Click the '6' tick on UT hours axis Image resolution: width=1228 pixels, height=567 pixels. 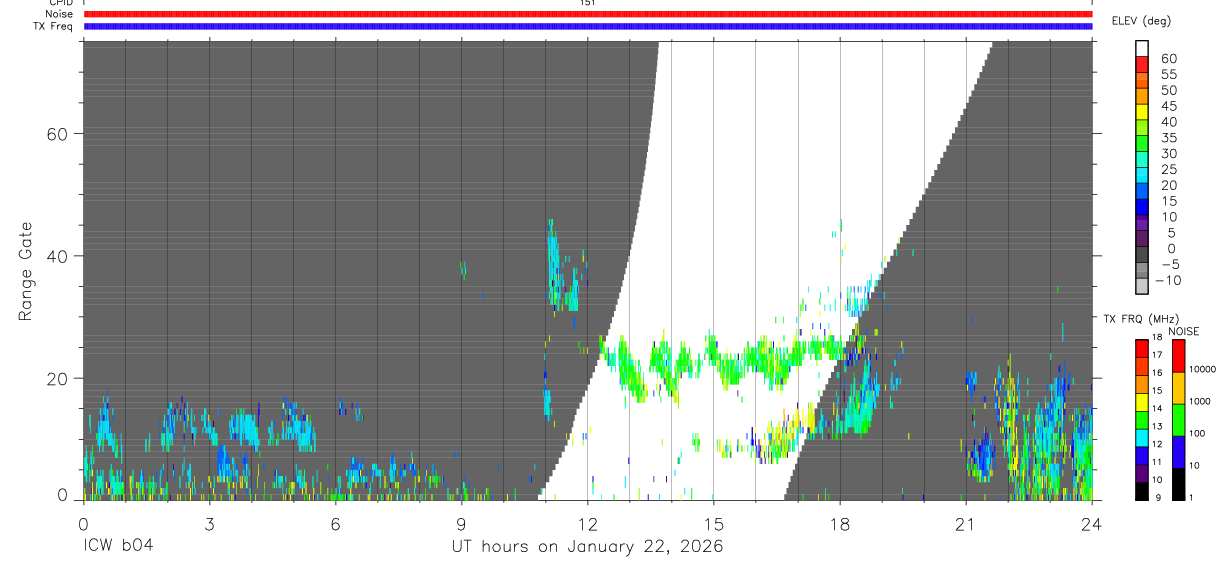click(335, 525)
